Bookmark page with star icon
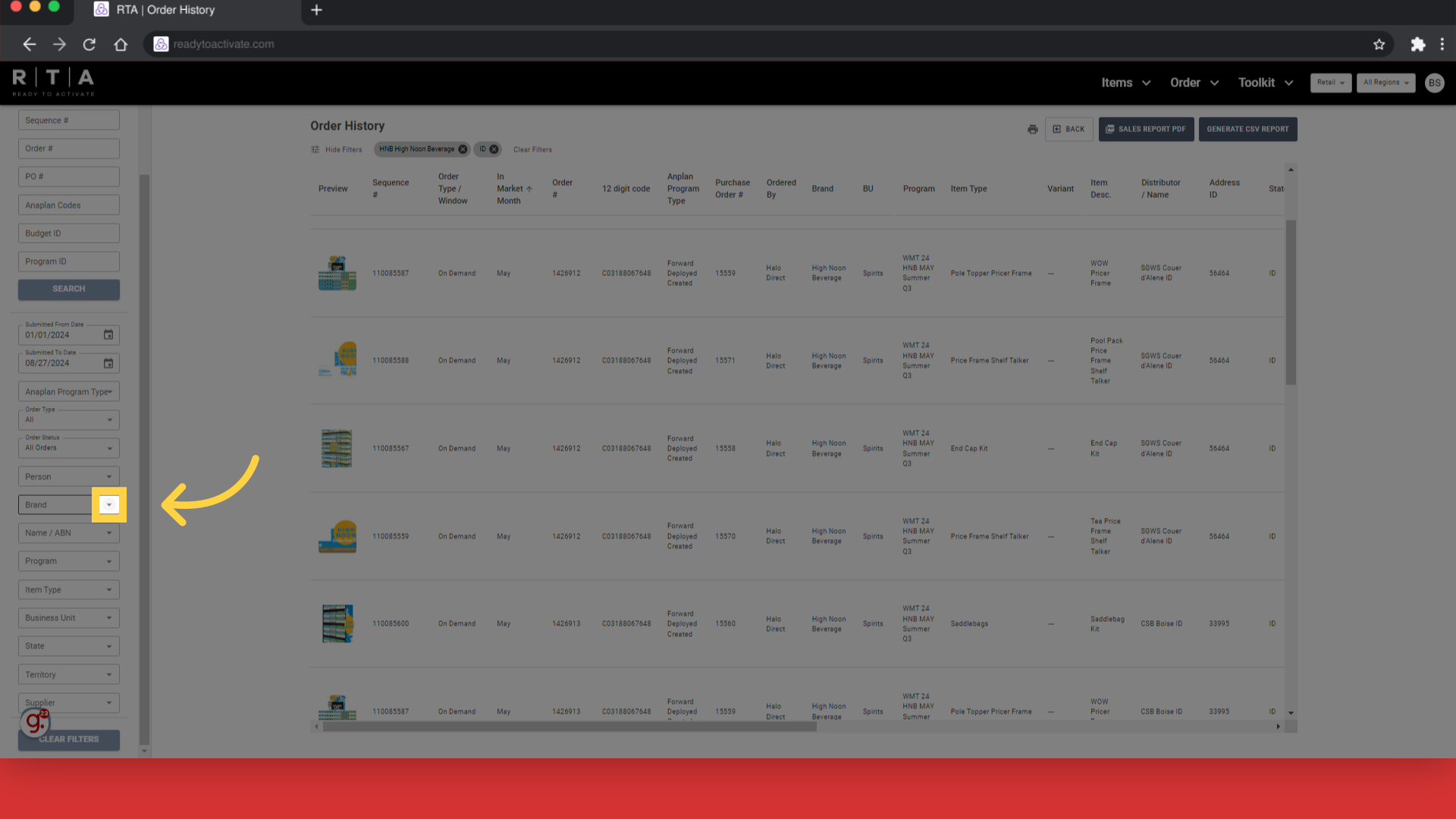Viewport: 1456px width, 819px height. [x=1379, y=44]
